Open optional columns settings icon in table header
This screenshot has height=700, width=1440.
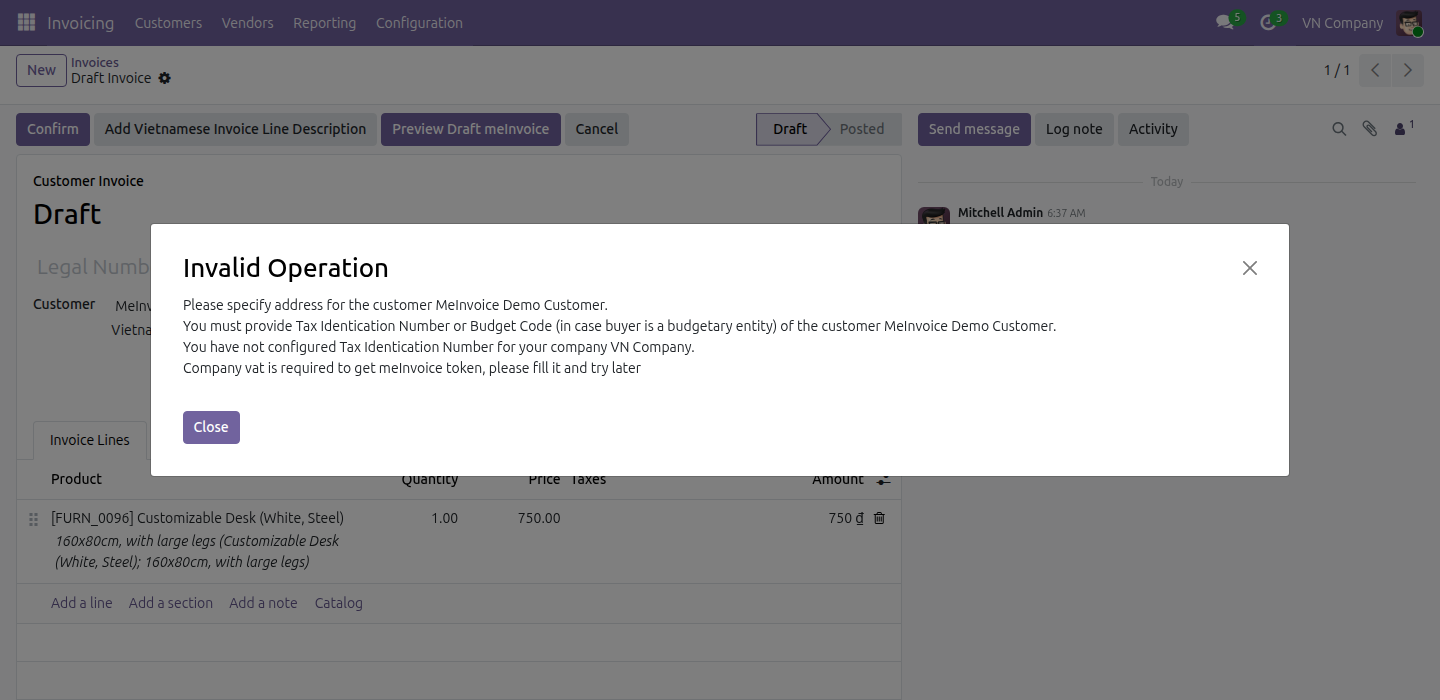coord(883,480)
